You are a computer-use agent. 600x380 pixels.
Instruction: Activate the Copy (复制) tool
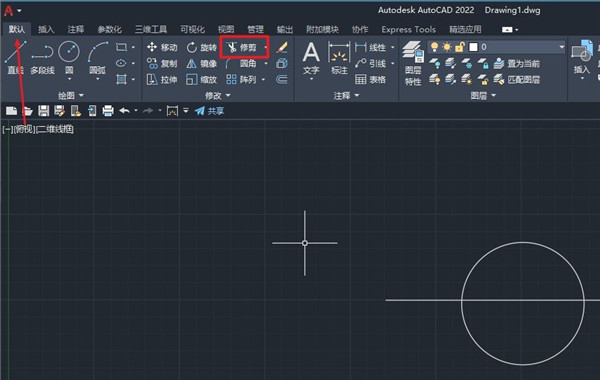(x=162, y=63)
